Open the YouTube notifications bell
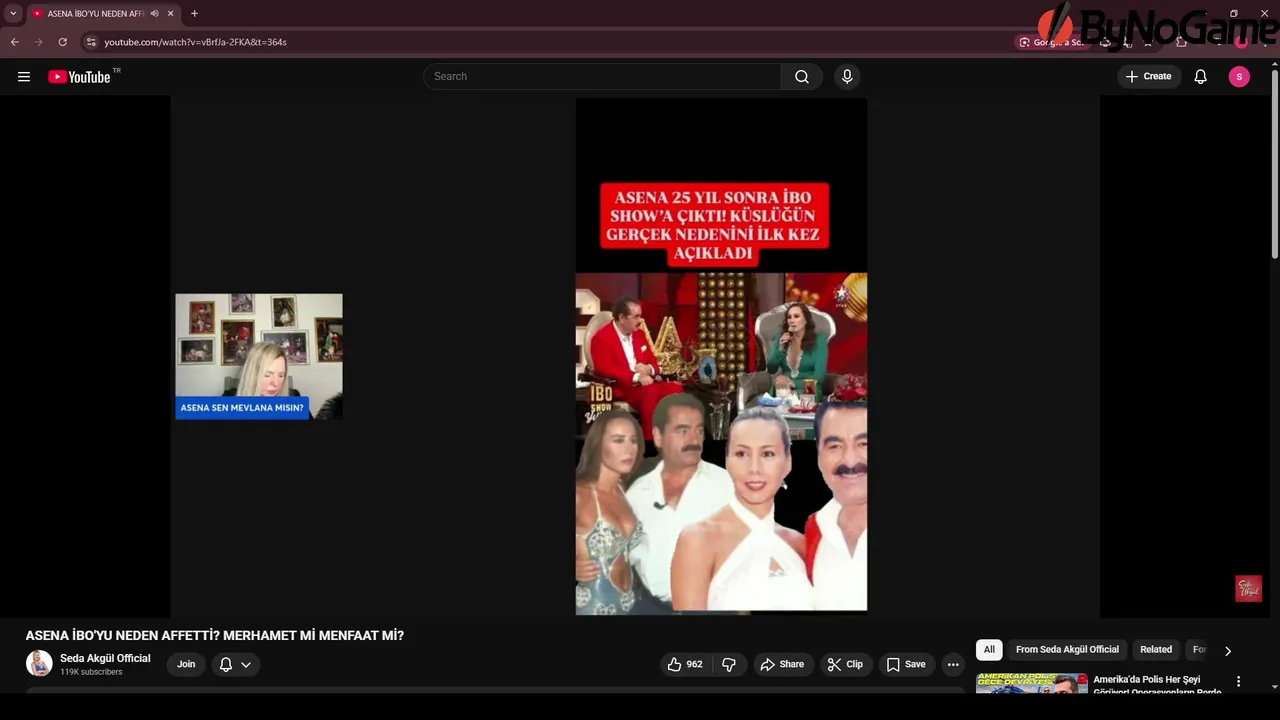1280x720 pixels. (1201, 77)
